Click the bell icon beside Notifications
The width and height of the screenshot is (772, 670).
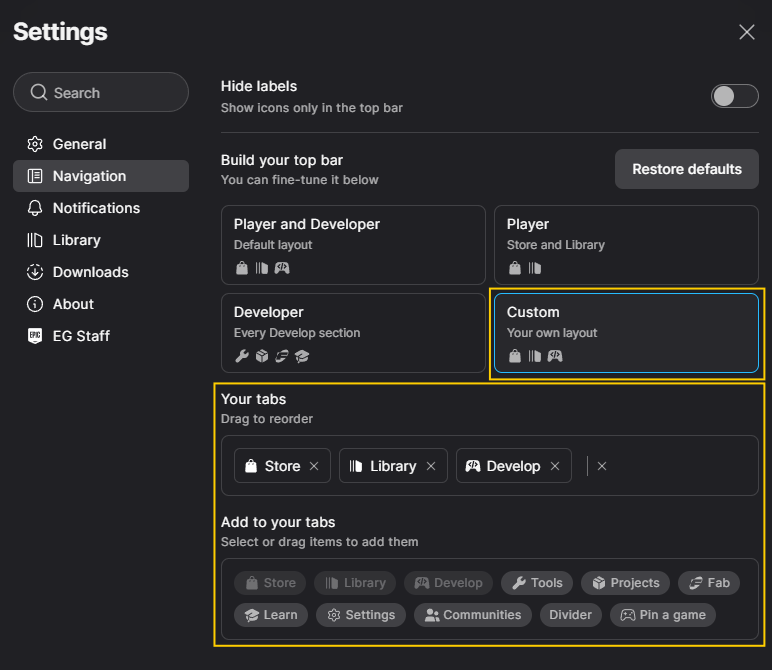pyautogui.click(x=35, y=208)
